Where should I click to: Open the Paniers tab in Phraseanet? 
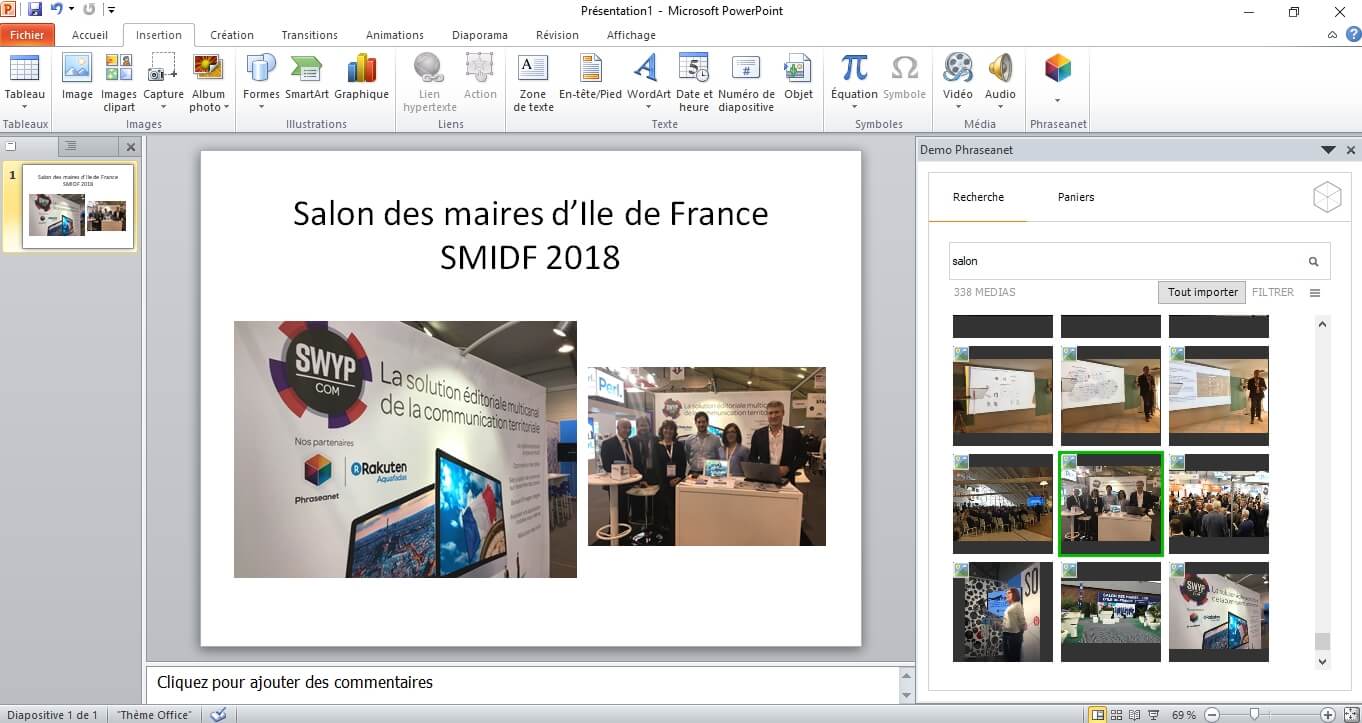[x=1076, y=197]
